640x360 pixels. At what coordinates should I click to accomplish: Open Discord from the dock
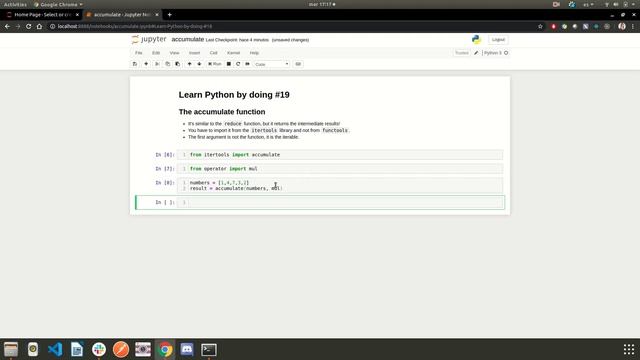click(187, 349)
